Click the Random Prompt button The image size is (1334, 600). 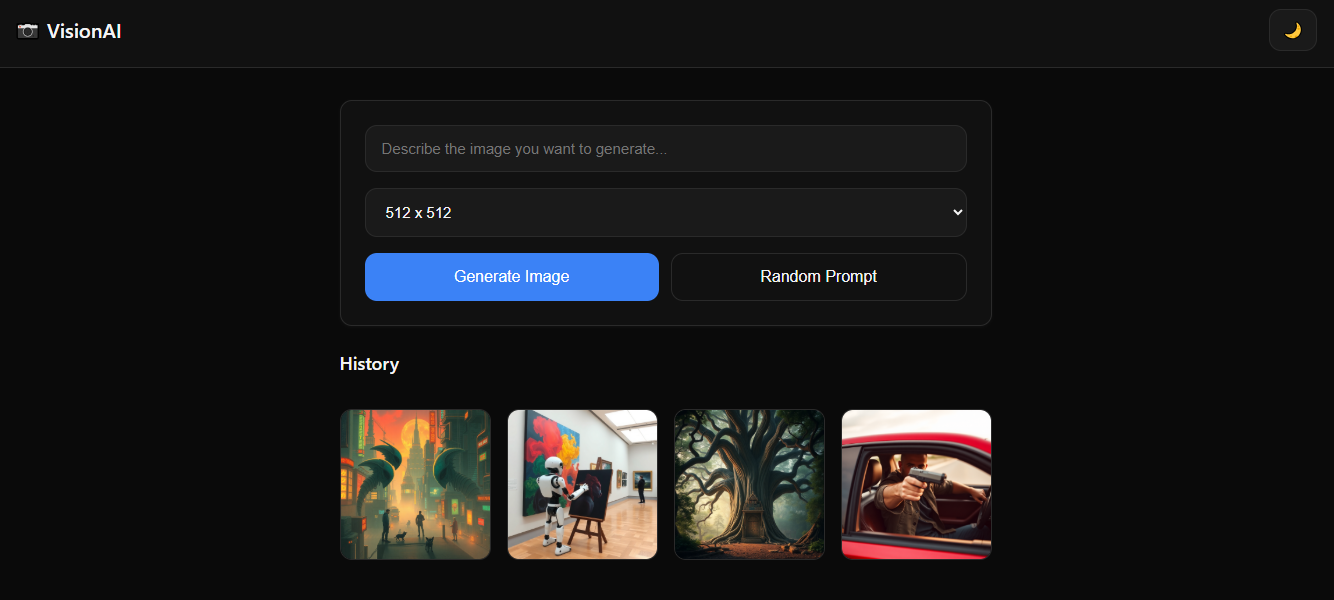coord(818,276)
